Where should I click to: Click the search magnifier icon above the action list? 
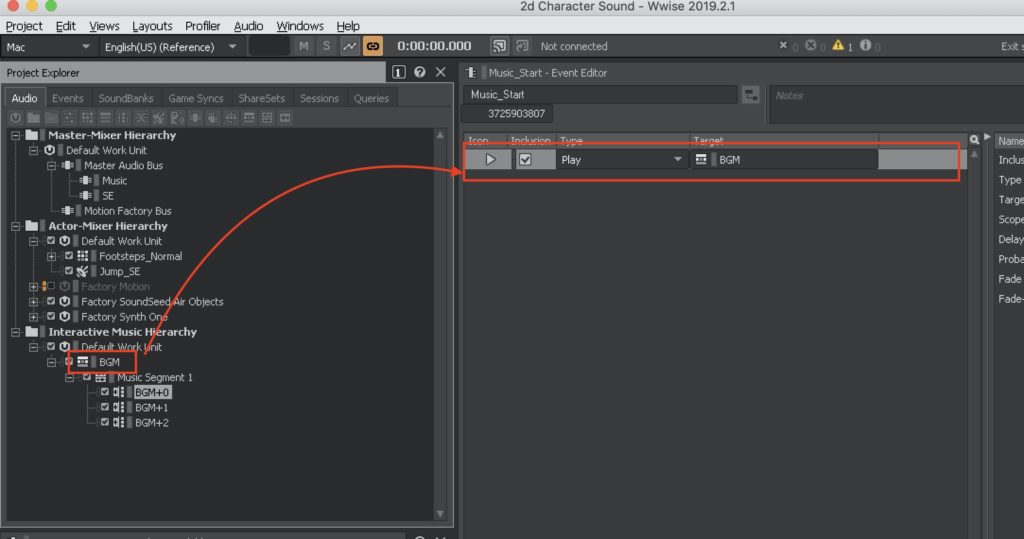tap(974, 140)
